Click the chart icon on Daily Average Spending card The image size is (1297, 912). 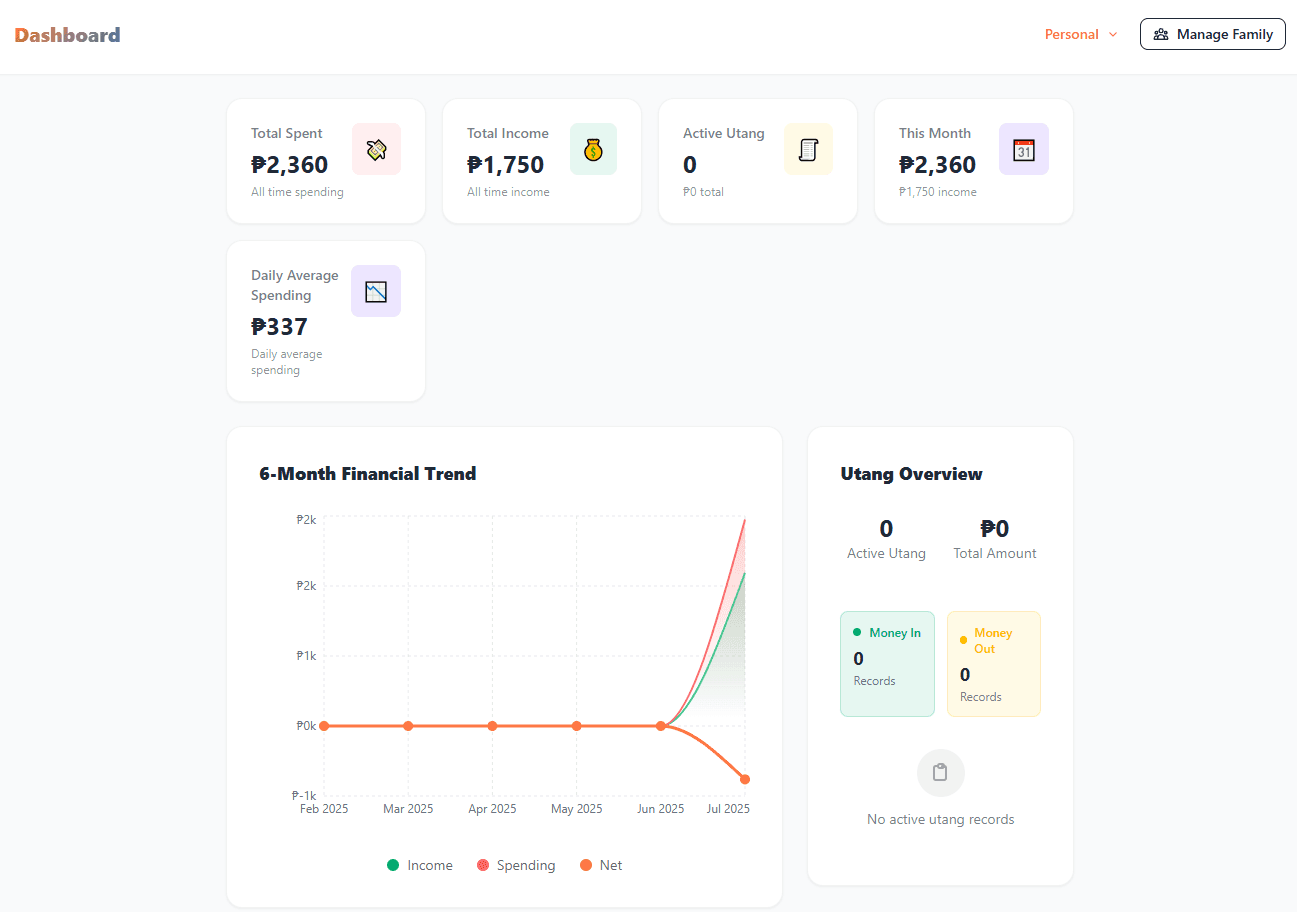click(376, 291)
